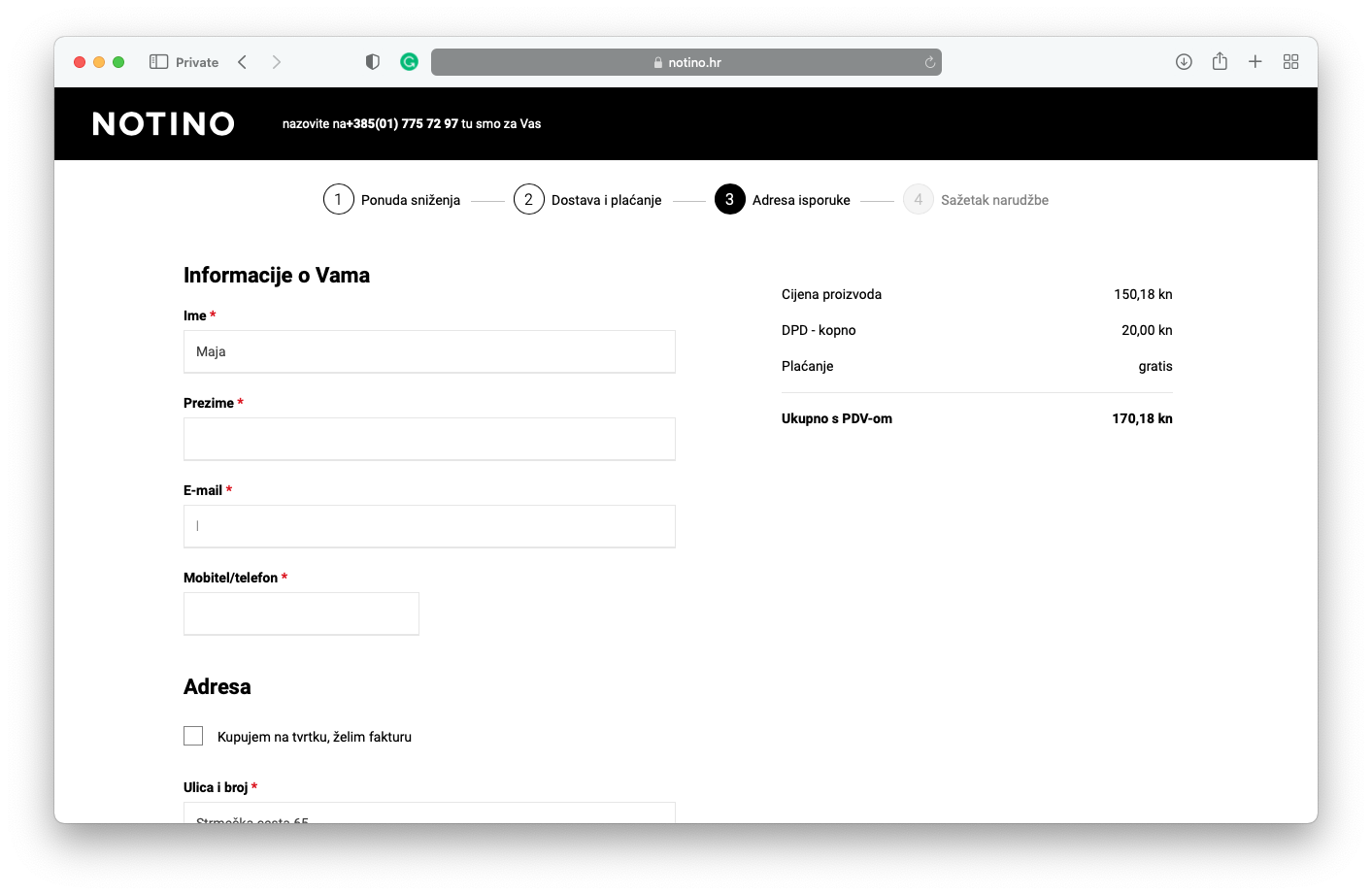Focus the Mobitel/telefon field
Viewport: 1372px width, 895px height.
point(301,613)
